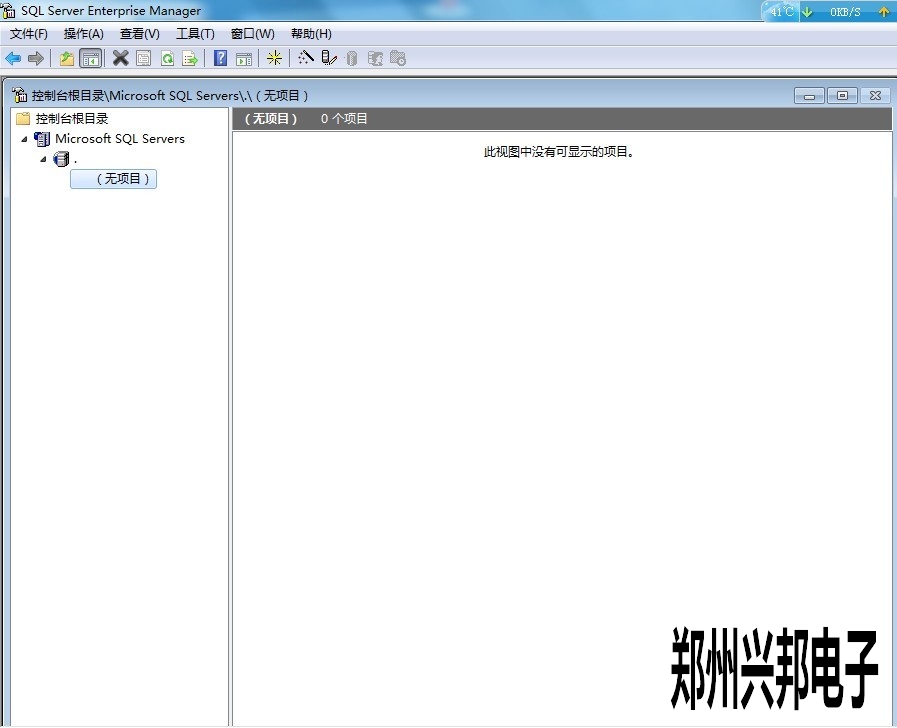The width and height of the screenshot is (897, 728).
Task: Click the Refresh toolbar icon
Action: (x=167, y=58)
